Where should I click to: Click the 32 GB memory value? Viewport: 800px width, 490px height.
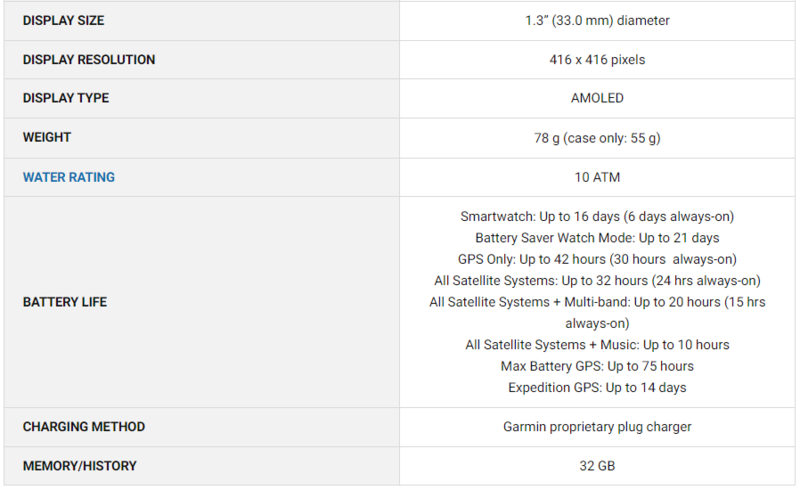pyautogui.click(x=597, y=466)
